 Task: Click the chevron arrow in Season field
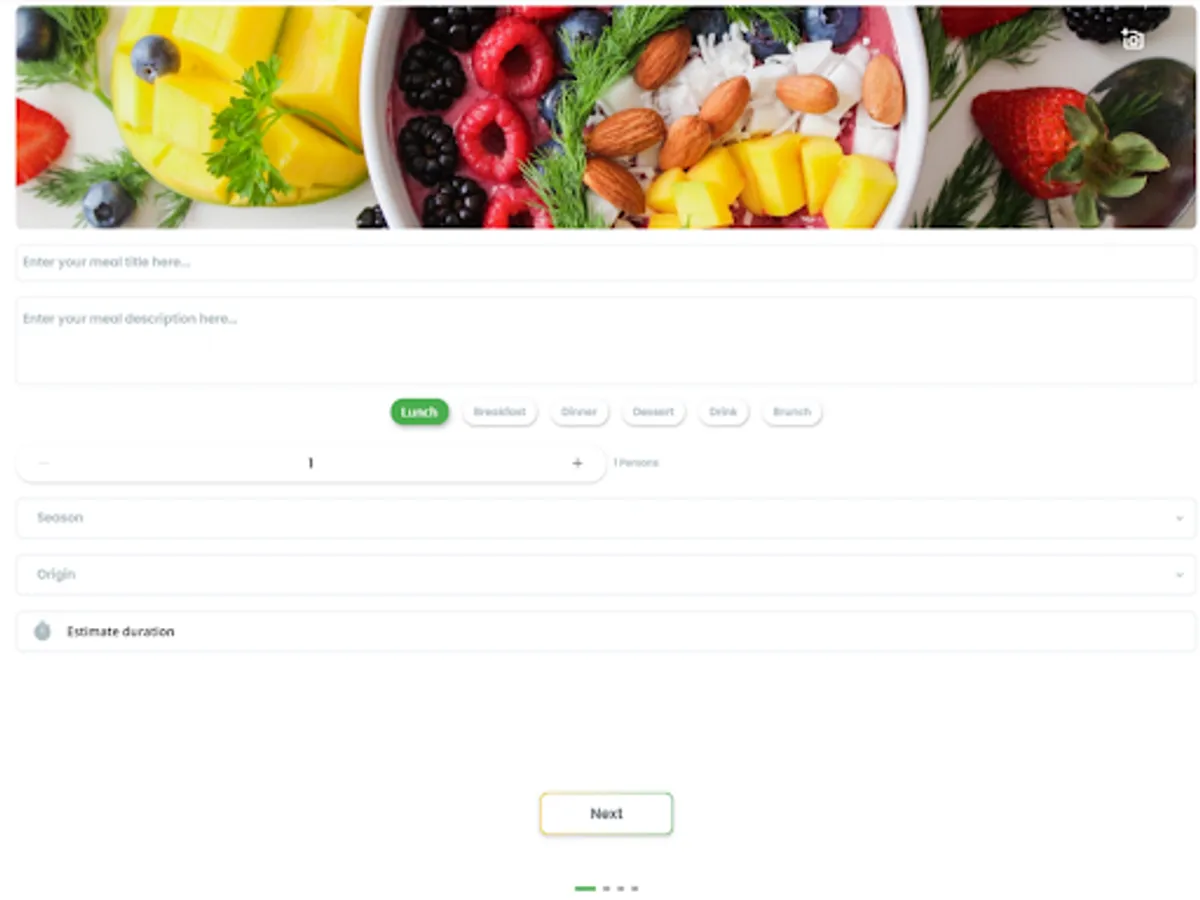(x=1179, y=518)
